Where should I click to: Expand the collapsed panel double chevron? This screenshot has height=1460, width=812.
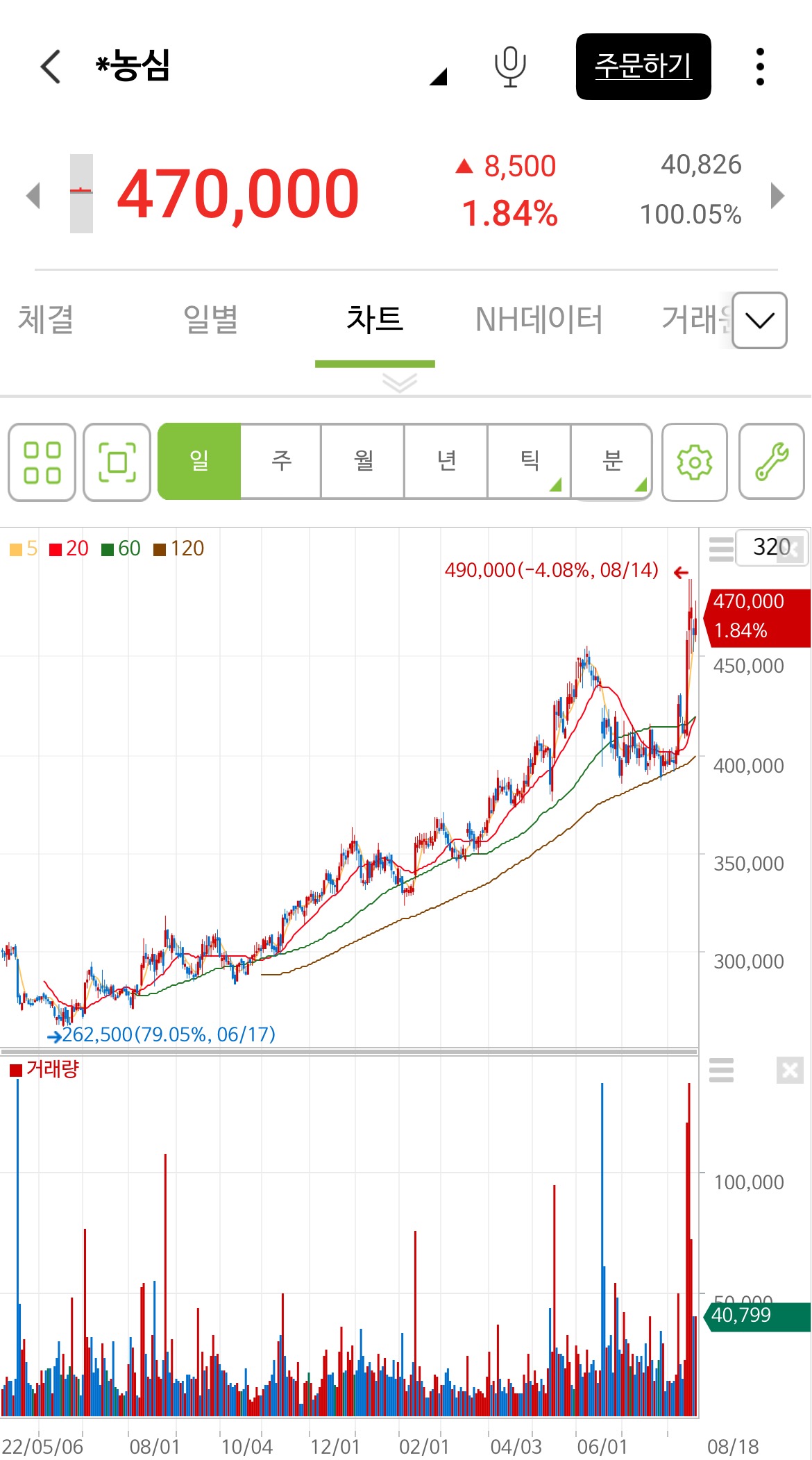(x=400, y=383)
